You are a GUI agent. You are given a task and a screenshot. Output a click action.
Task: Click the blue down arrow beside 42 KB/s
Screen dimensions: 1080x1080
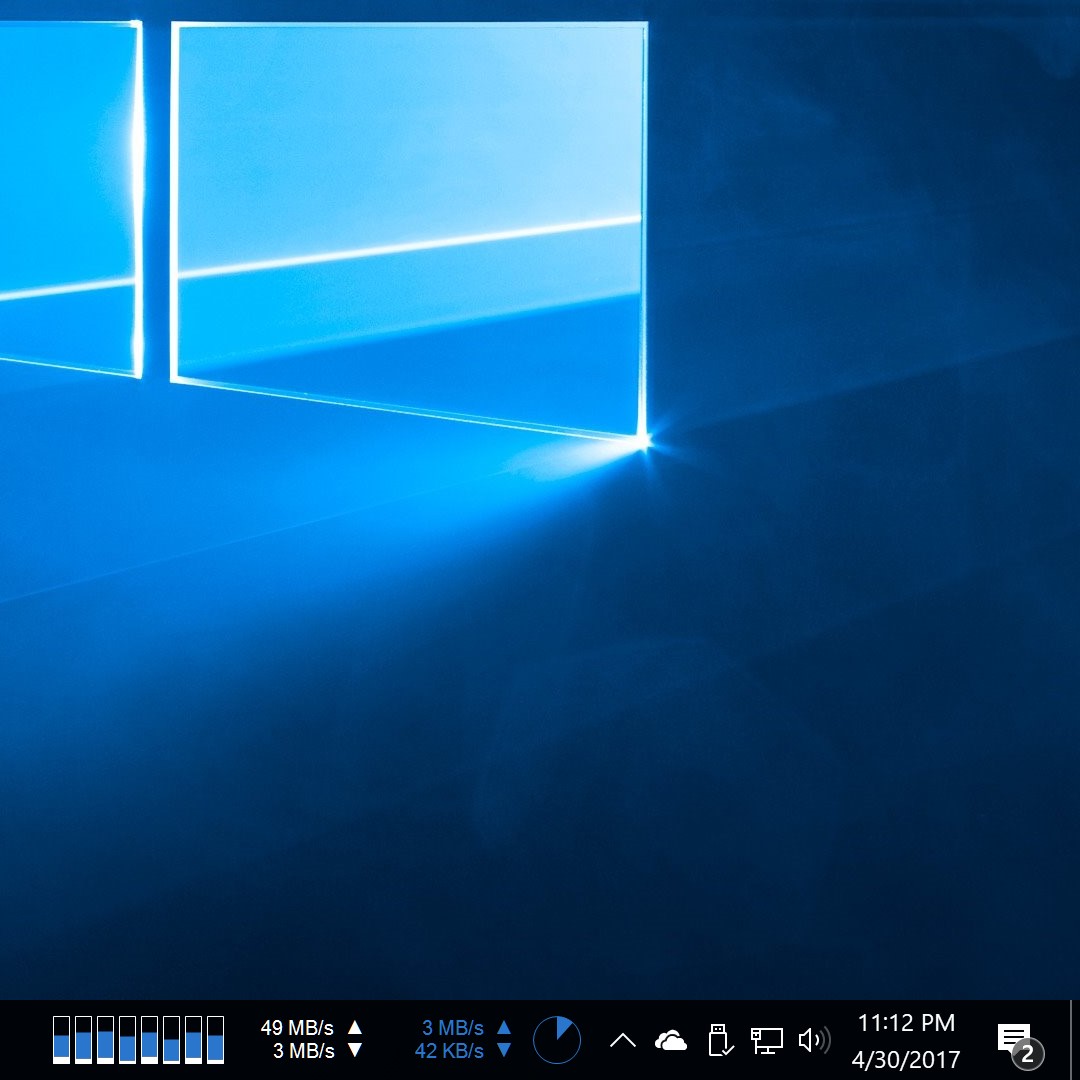(x=504, y=1051)
